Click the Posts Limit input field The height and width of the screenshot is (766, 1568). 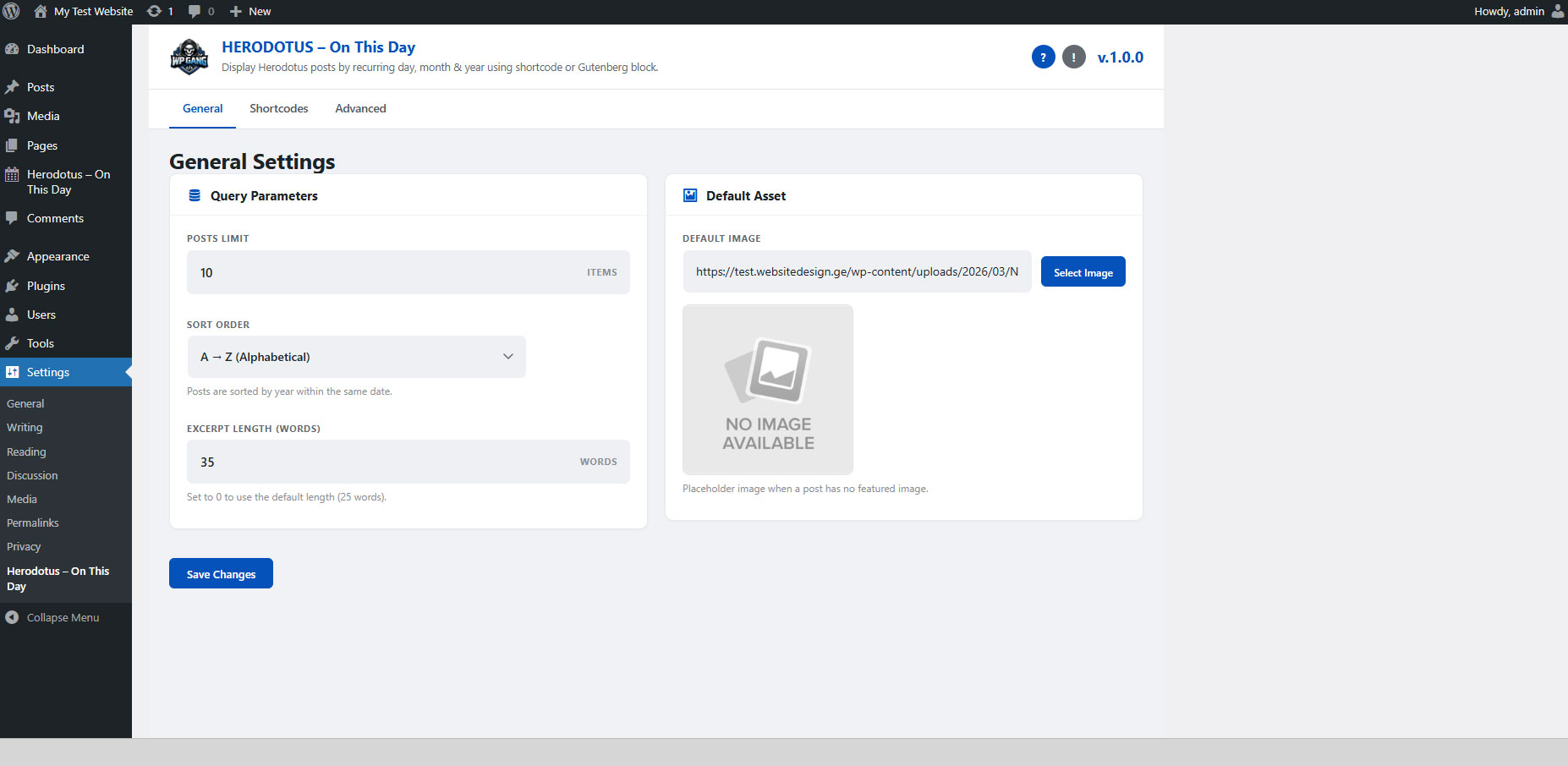tap(408, 272)
